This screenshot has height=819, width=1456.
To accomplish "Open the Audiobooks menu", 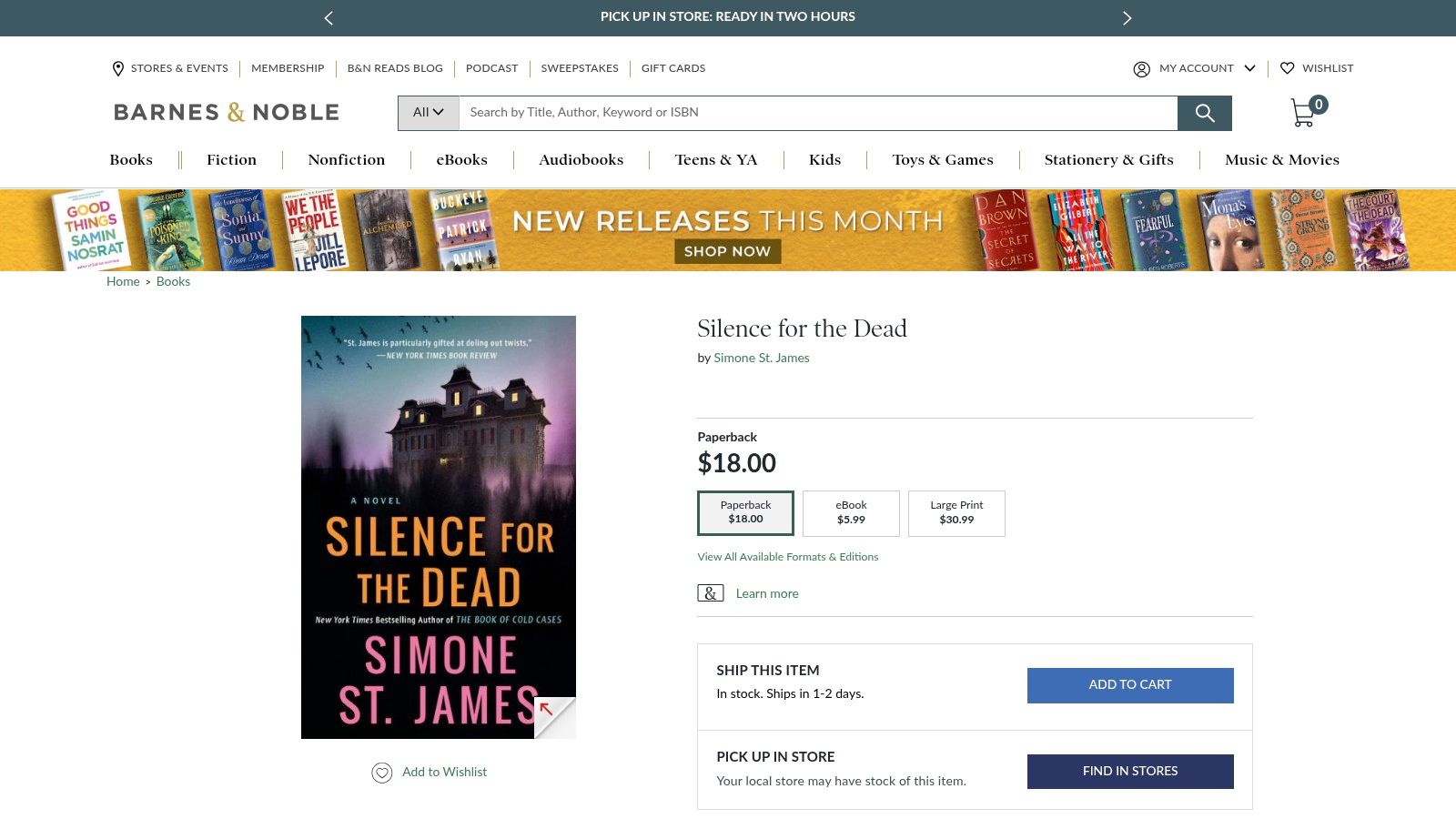I will [x=581, y=160].
